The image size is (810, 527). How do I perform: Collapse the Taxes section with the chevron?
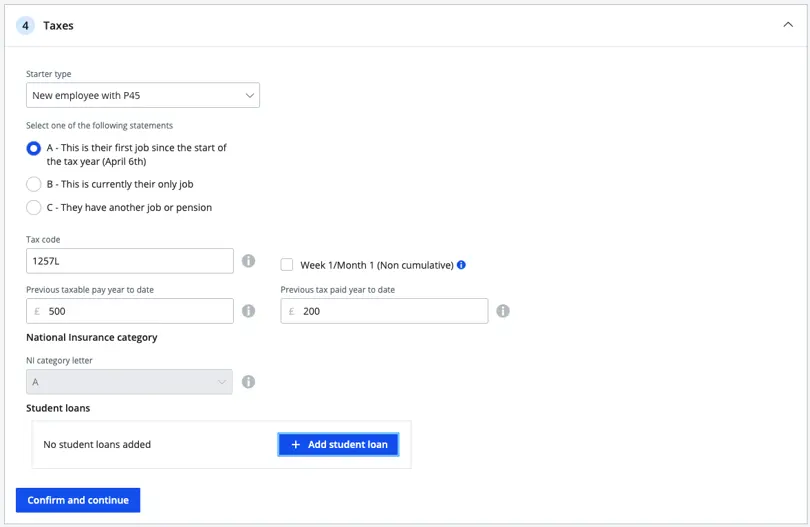787,25
